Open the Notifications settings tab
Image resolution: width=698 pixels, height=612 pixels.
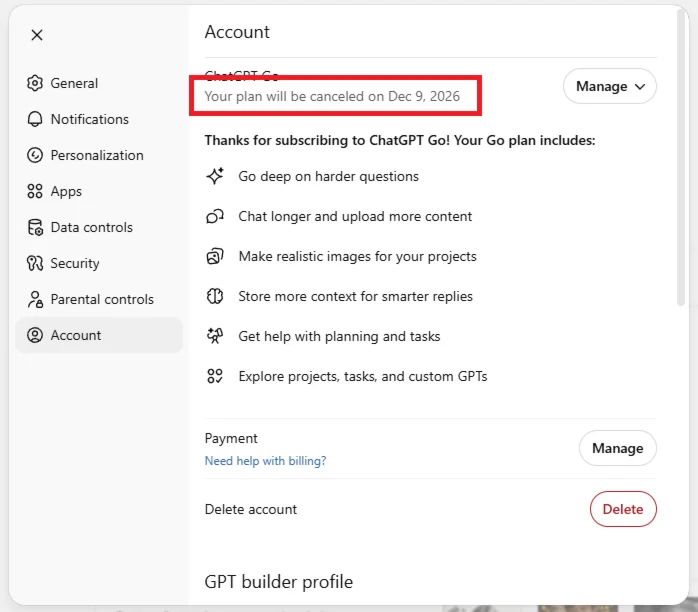90,119
